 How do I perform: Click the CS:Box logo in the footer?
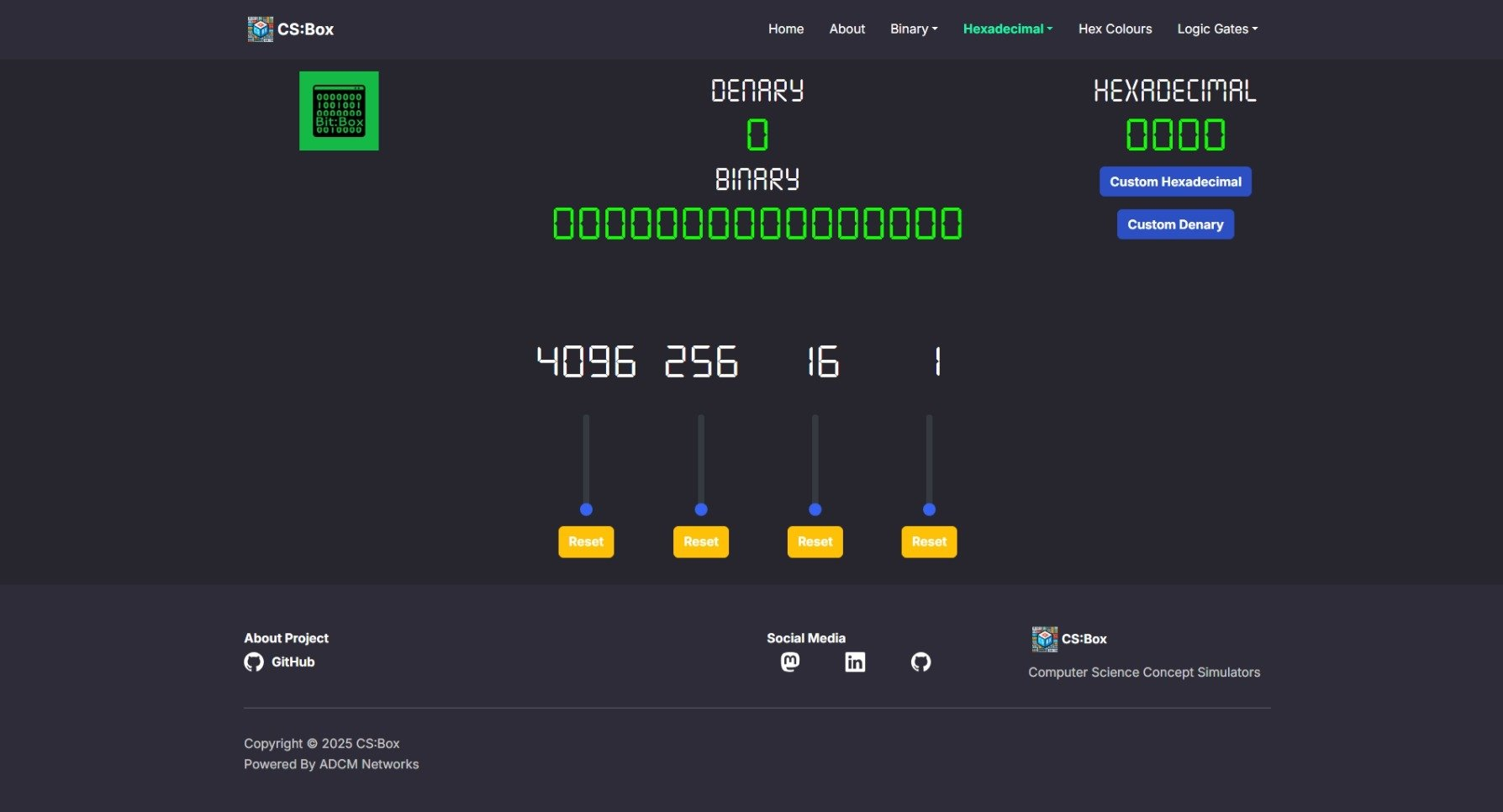1043,638
